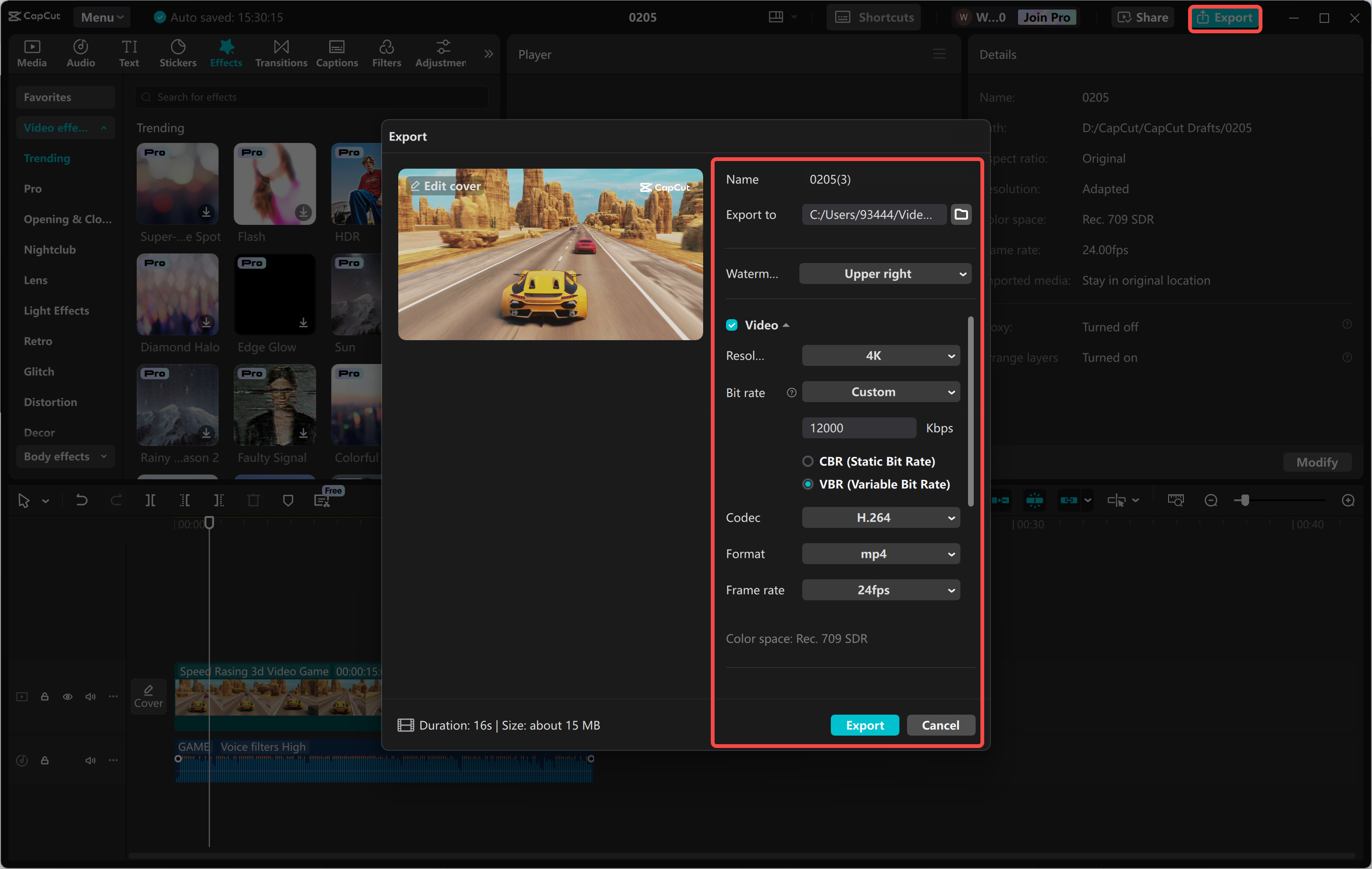The width and height of the screenshot is (1372, 869).
Task: Click the bit rate value input field
Action: pyautogui.click(x=858, y=427)
